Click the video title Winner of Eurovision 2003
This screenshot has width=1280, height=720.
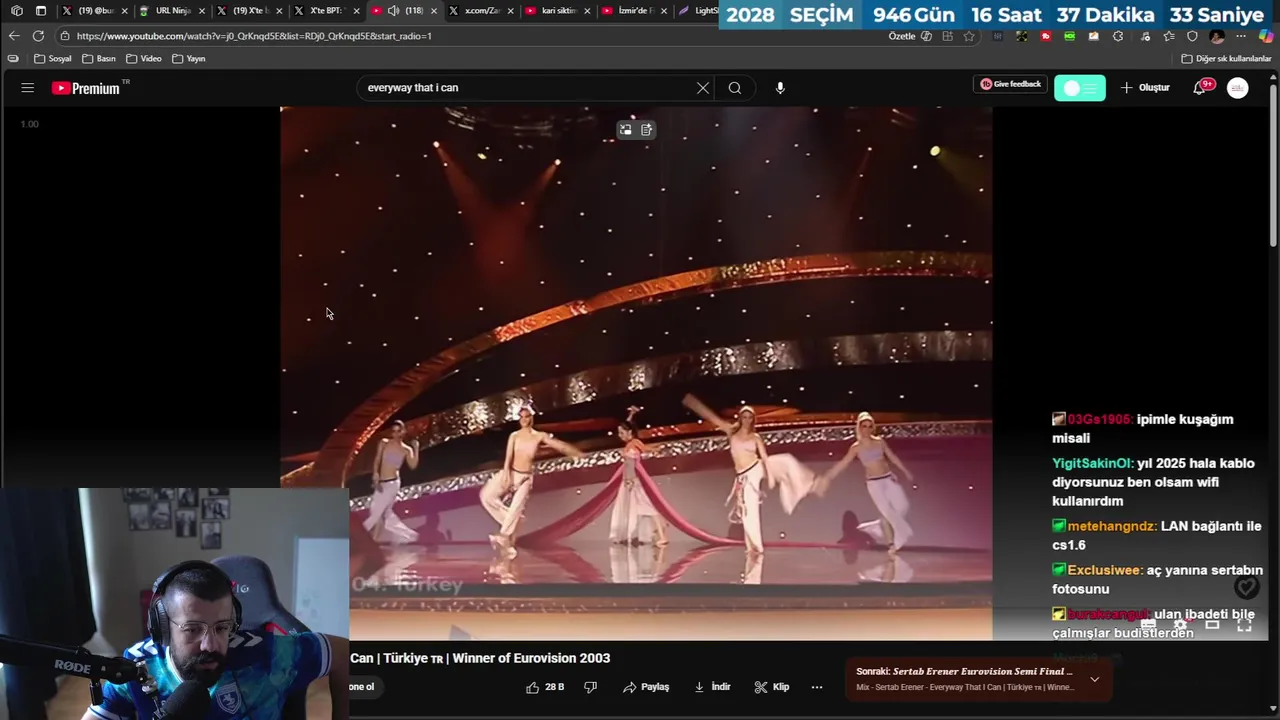click(480, 658)
